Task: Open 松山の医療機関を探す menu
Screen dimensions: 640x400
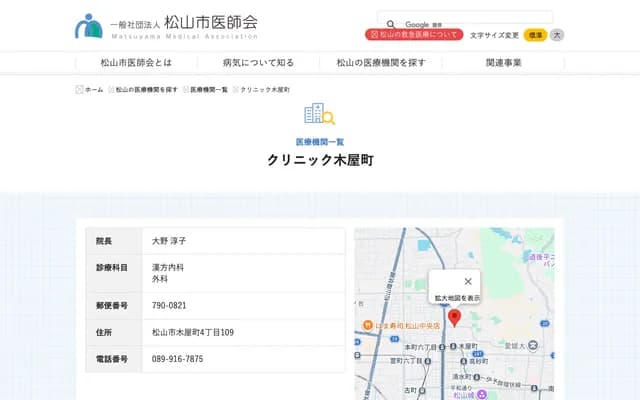Action: (381, 62)
